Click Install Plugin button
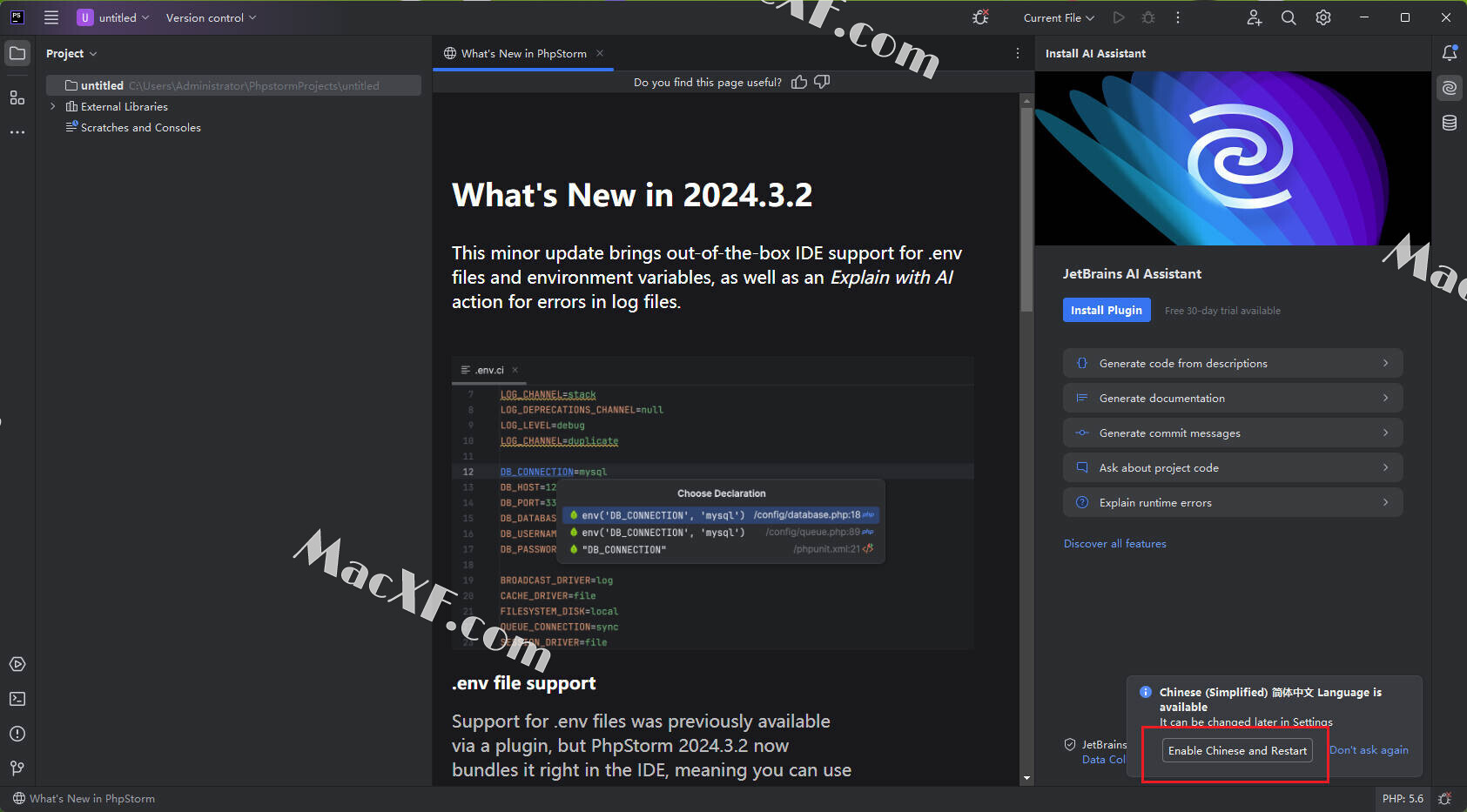1467x812 pixels. (1107, 310)
